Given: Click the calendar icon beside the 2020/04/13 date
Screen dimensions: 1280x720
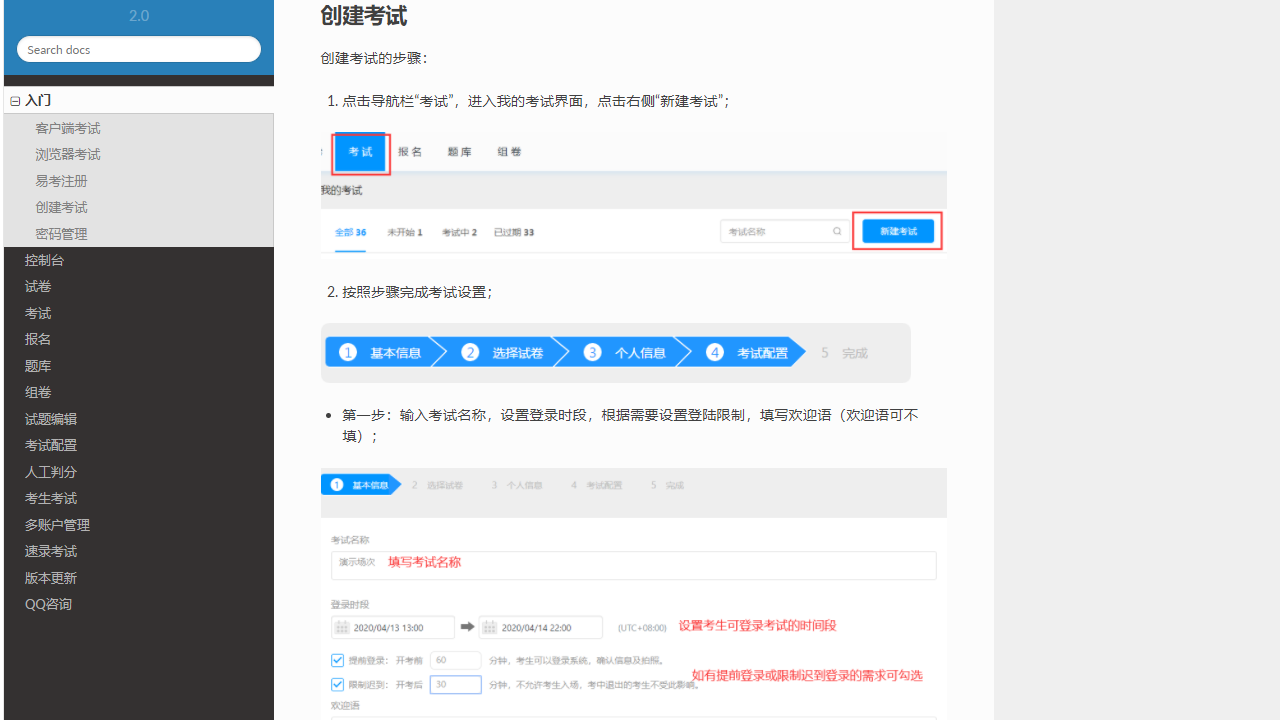Looking at the screenshot, I should pyautogui.click(x=342, y=627).
